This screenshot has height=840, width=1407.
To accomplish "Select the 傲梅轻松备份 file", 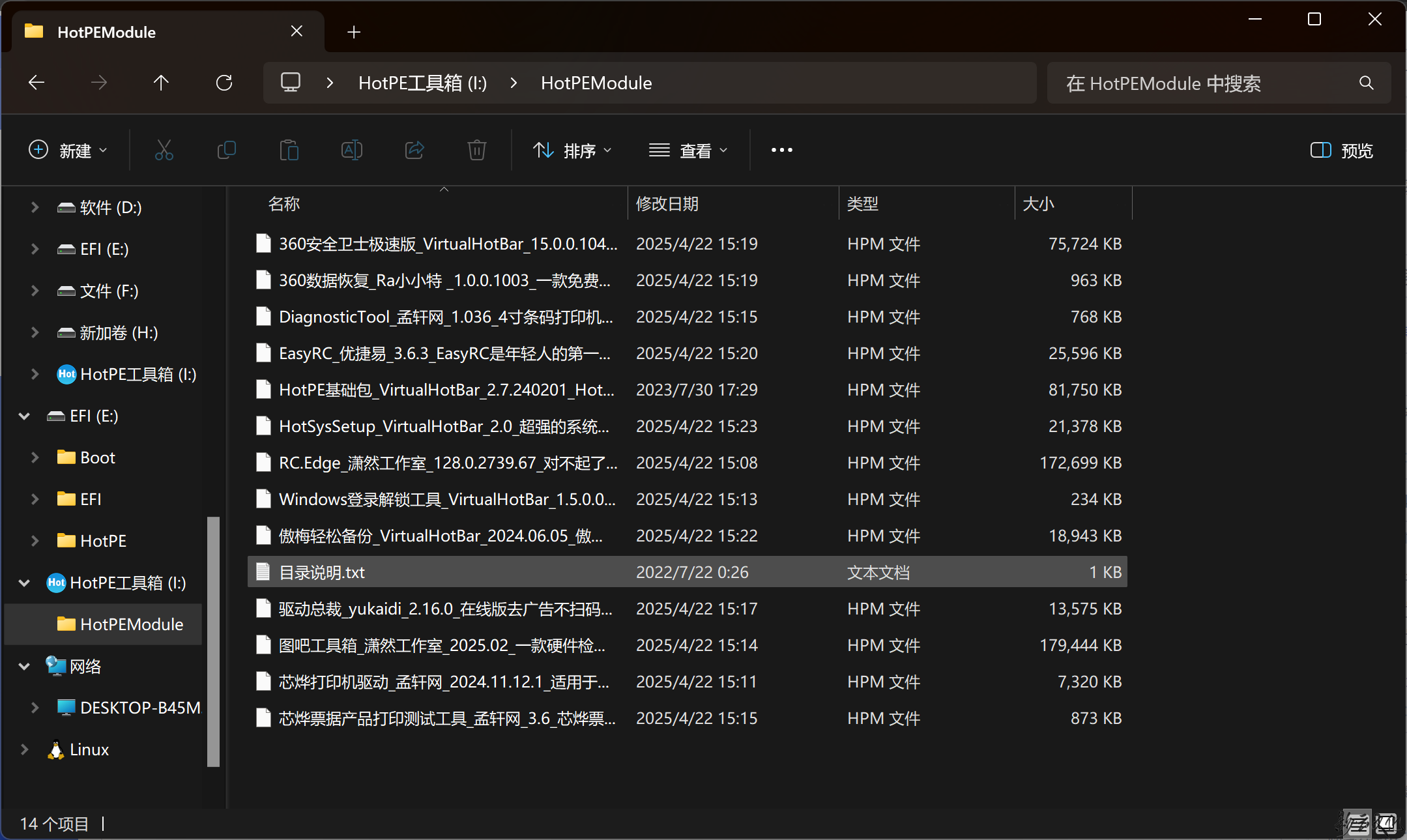I will 688,536.
